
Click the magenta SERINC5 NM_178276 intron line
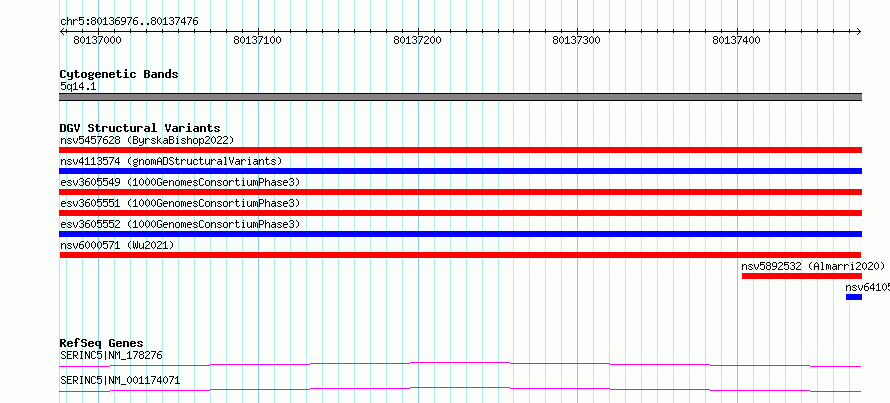pos(460,364)
